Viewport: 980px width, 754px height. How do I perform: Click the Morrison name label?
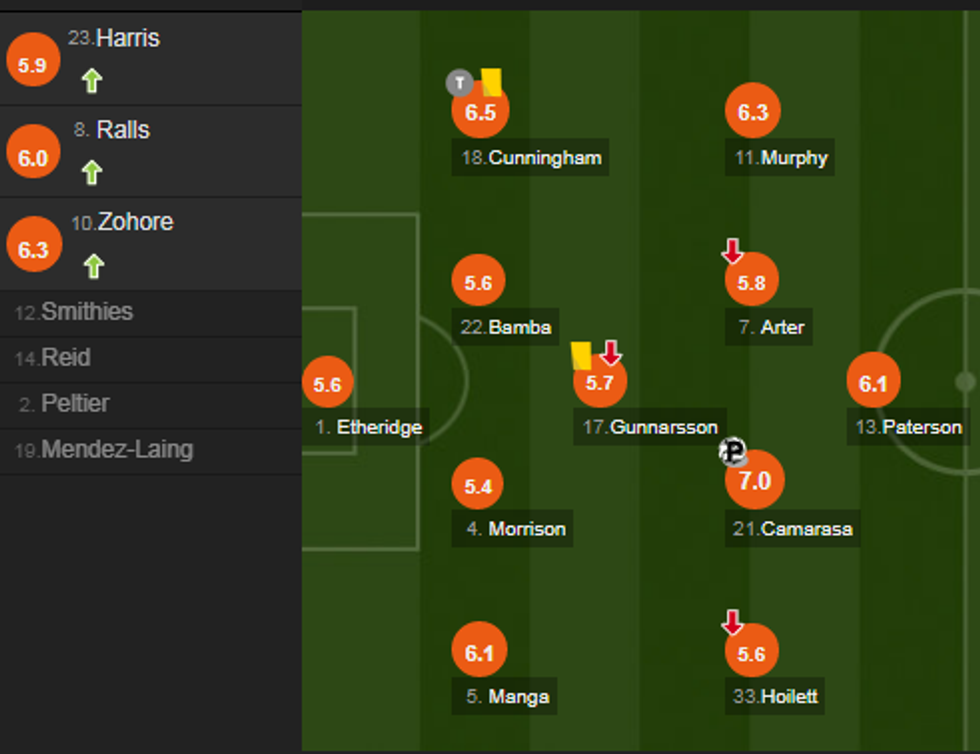(526, 529)
